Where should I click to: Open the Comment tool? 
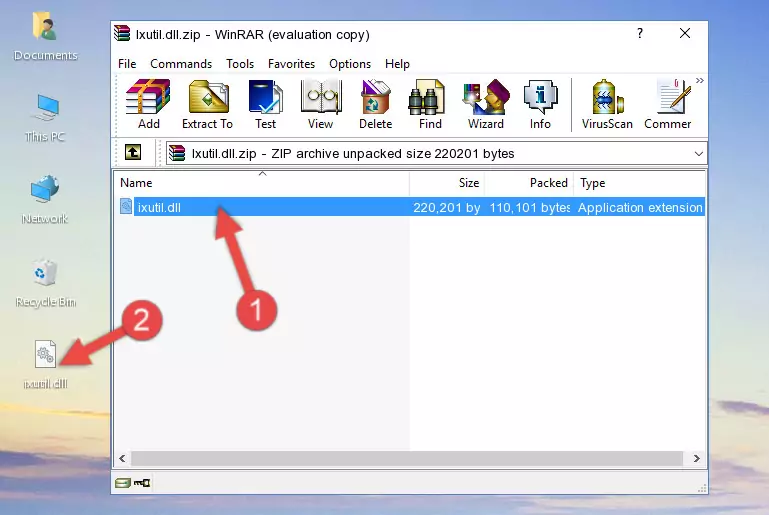(x=668, y=104)
